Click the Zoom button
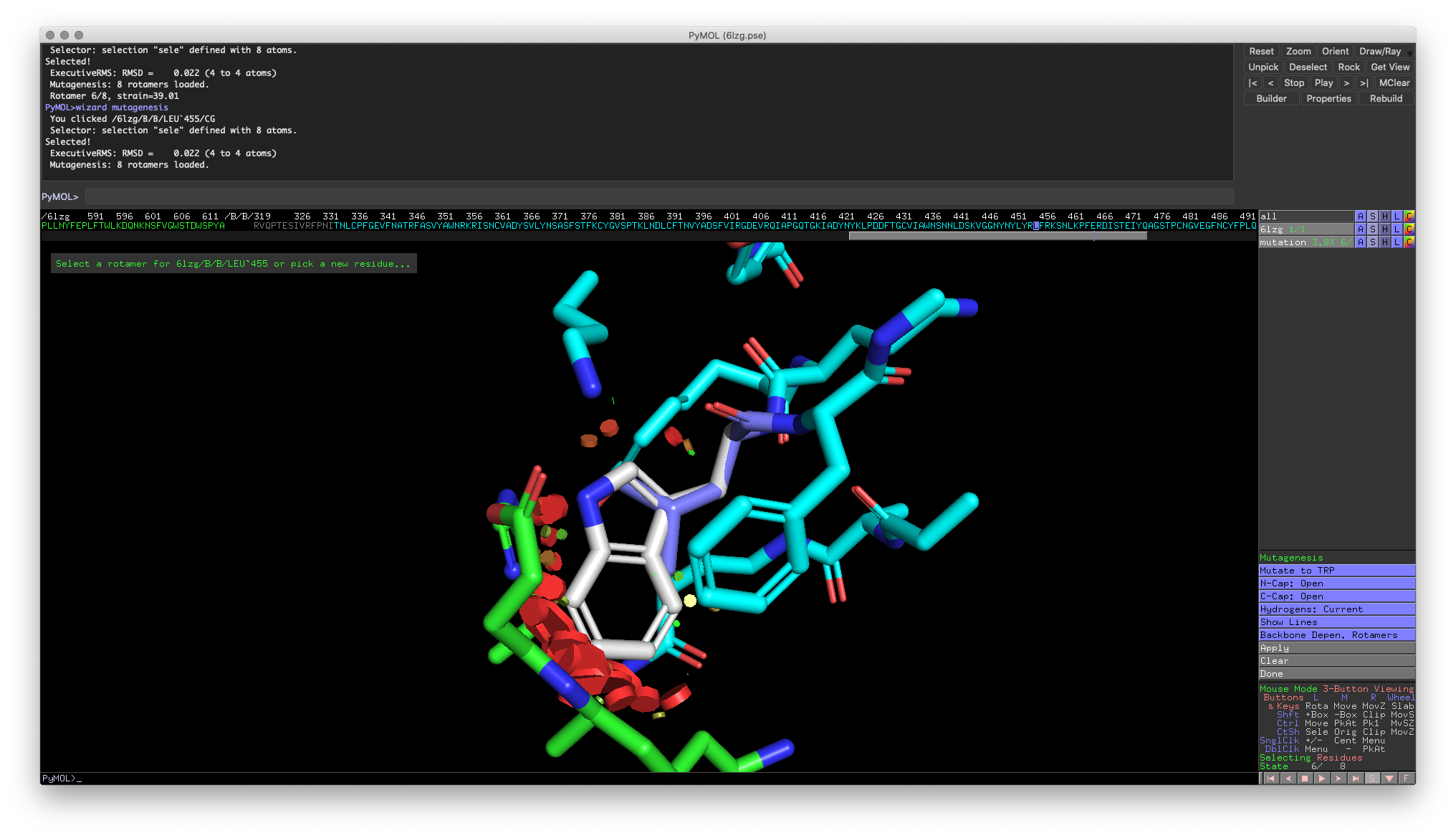This screenshot has height=838, width=1456. point(1298,52)
